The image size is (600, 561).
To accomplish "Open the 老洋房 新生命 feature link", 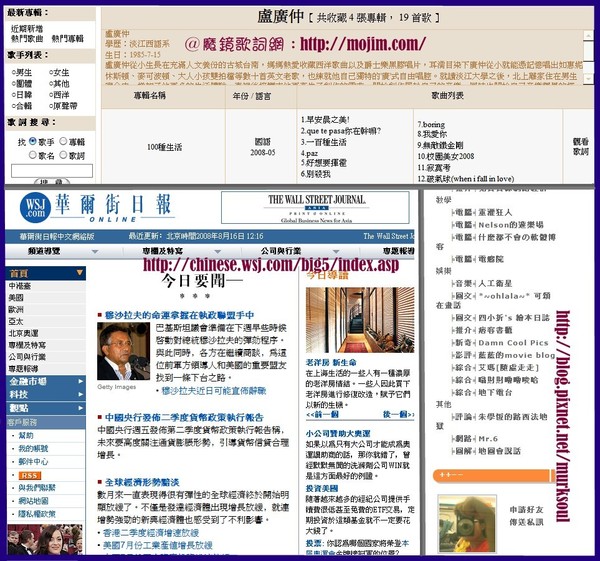I will pos(331,362).
